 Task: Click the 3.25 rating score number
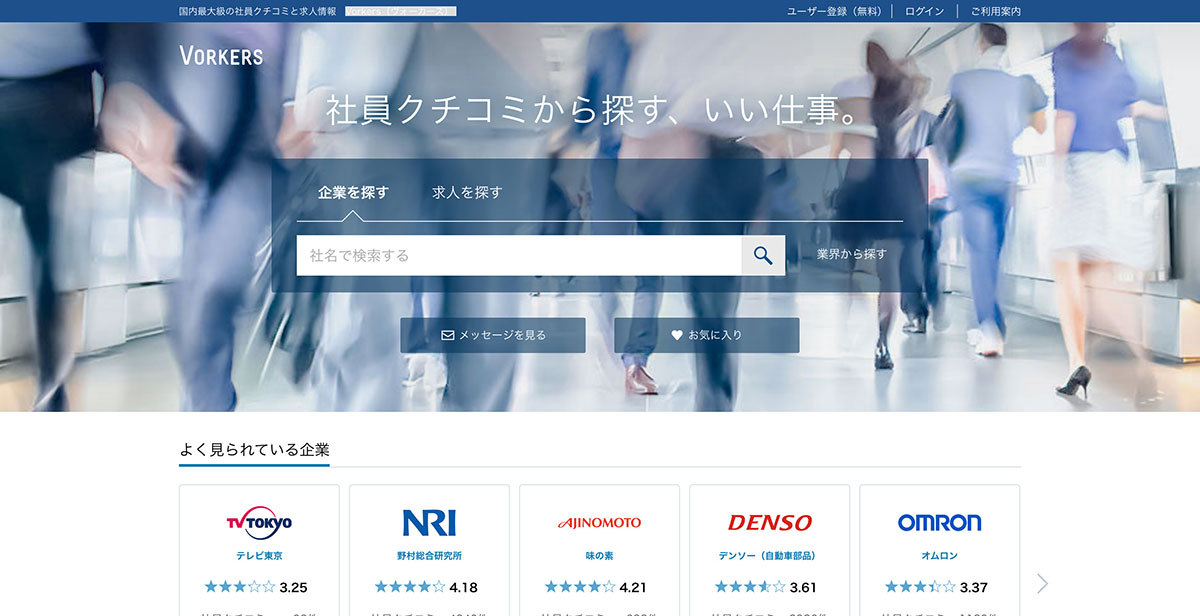pos(293,587)
